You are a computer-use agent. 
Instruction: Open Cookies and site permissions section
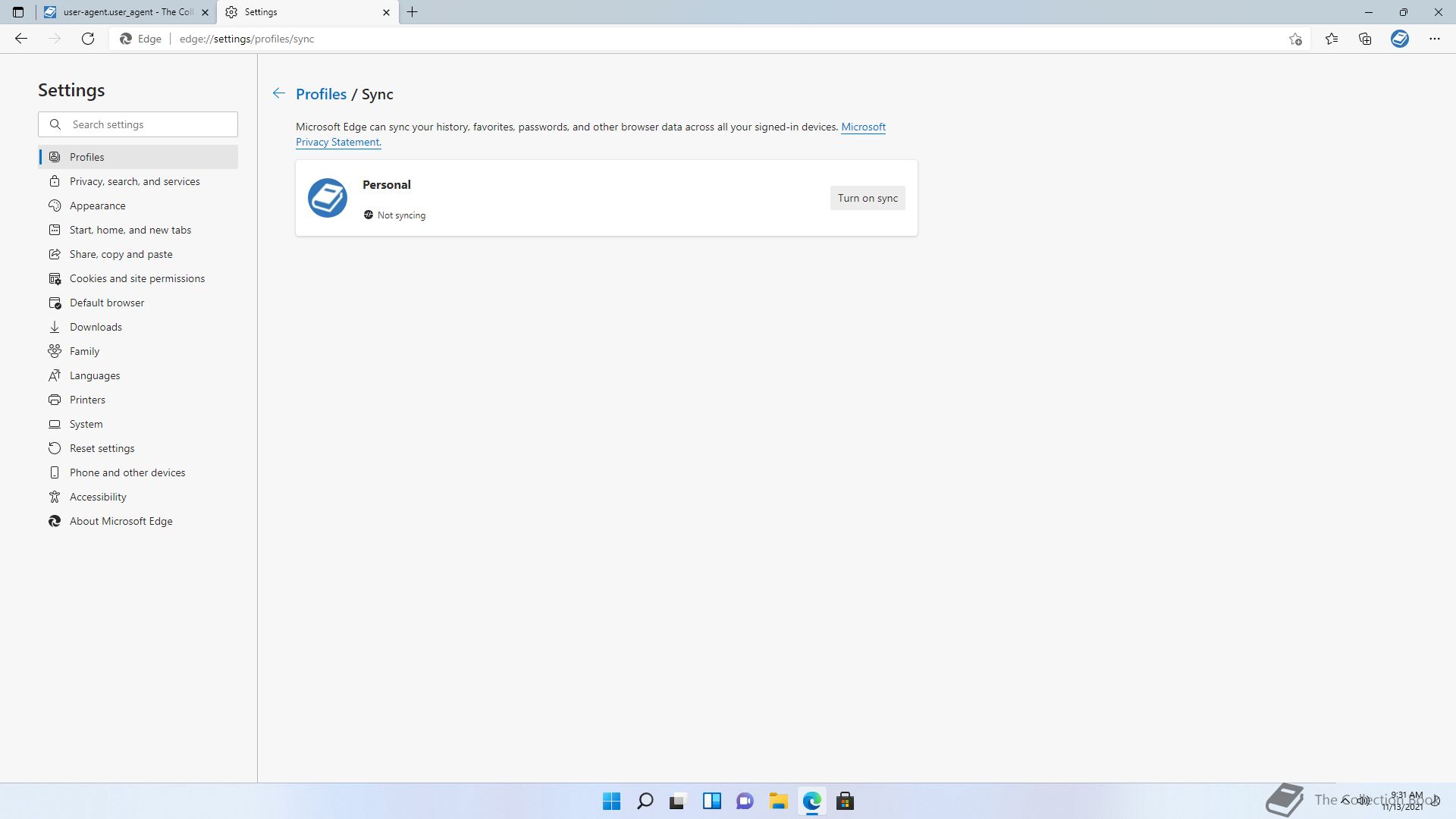(x=136, y=278)
